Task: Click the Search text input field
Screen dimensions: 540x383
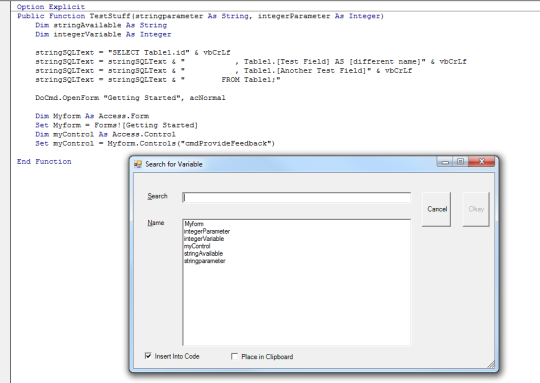Action: pyautogui.click(x=297, y=197)
